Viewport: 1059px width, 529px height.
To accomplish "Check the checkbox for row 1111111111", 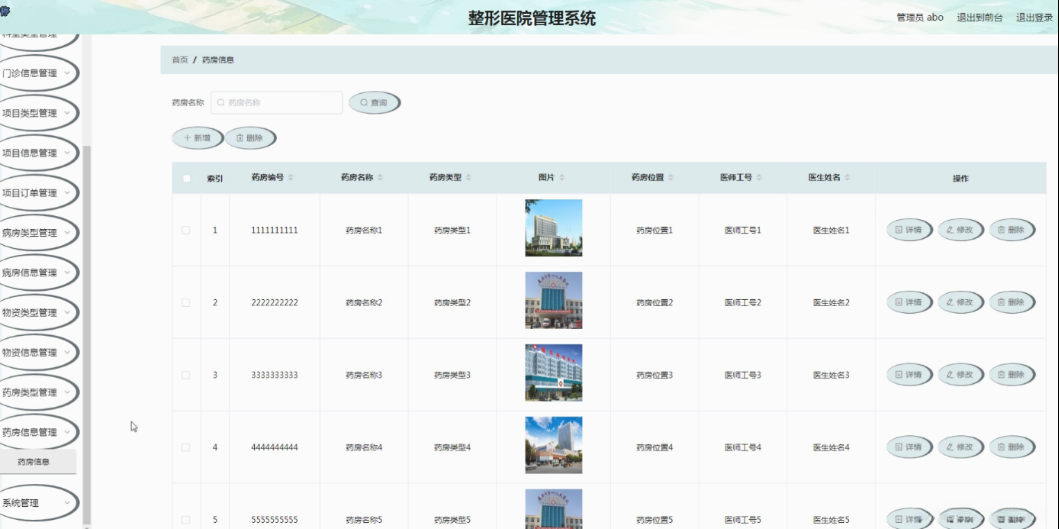I will click(x=186, y=230).
